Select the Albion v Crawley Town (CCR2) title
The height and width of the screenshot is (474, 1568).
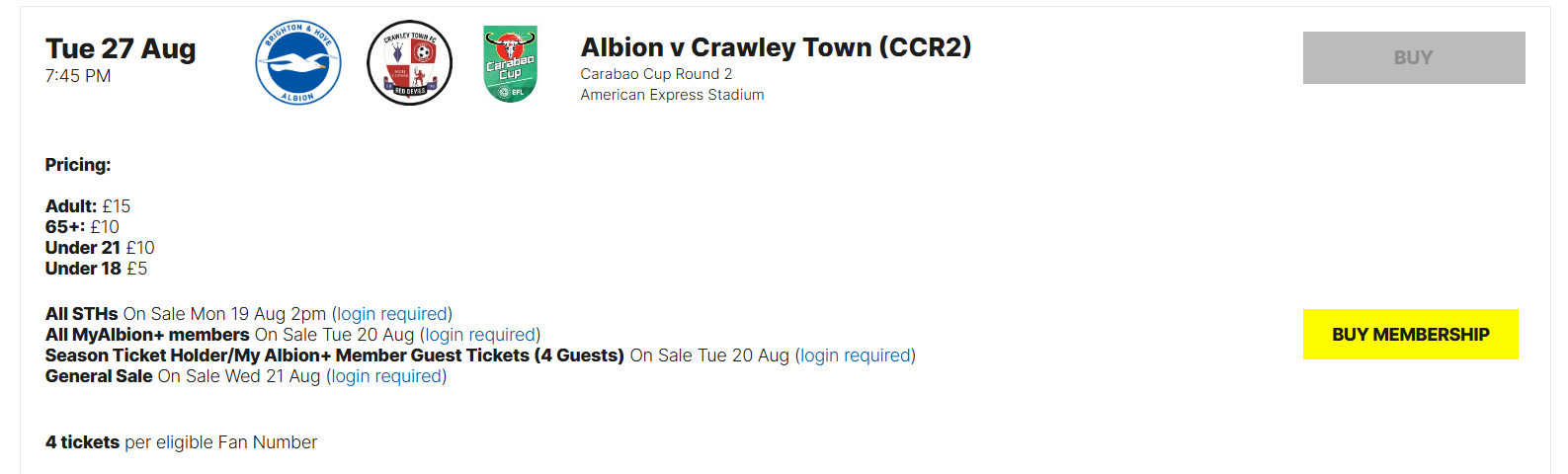(x=776, y=47)
